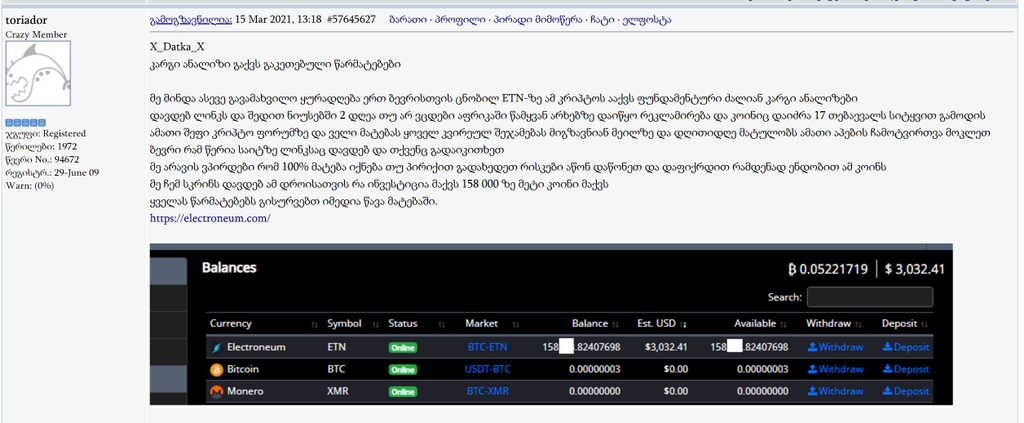This screenshot has height=423, width=1024.
Task: Click the Online badge for BTC
Action: (403, 370)
